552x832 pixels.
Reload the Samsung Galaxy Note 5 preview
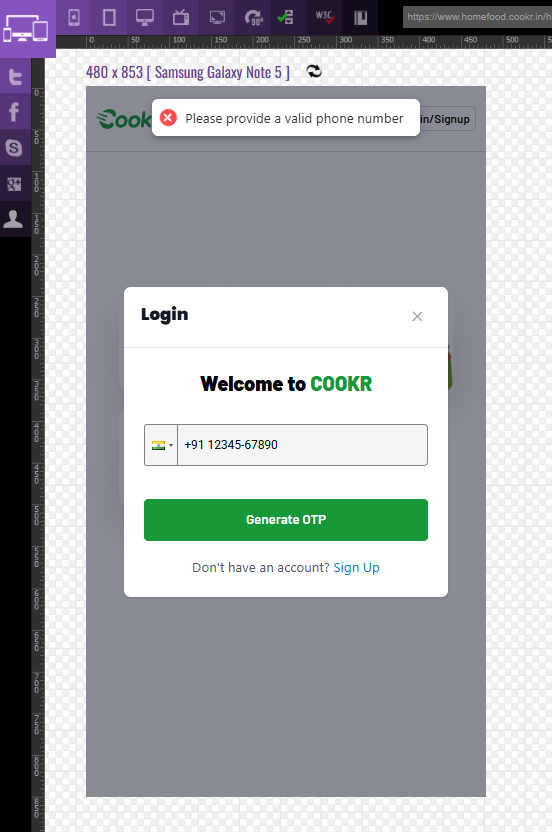314,71
